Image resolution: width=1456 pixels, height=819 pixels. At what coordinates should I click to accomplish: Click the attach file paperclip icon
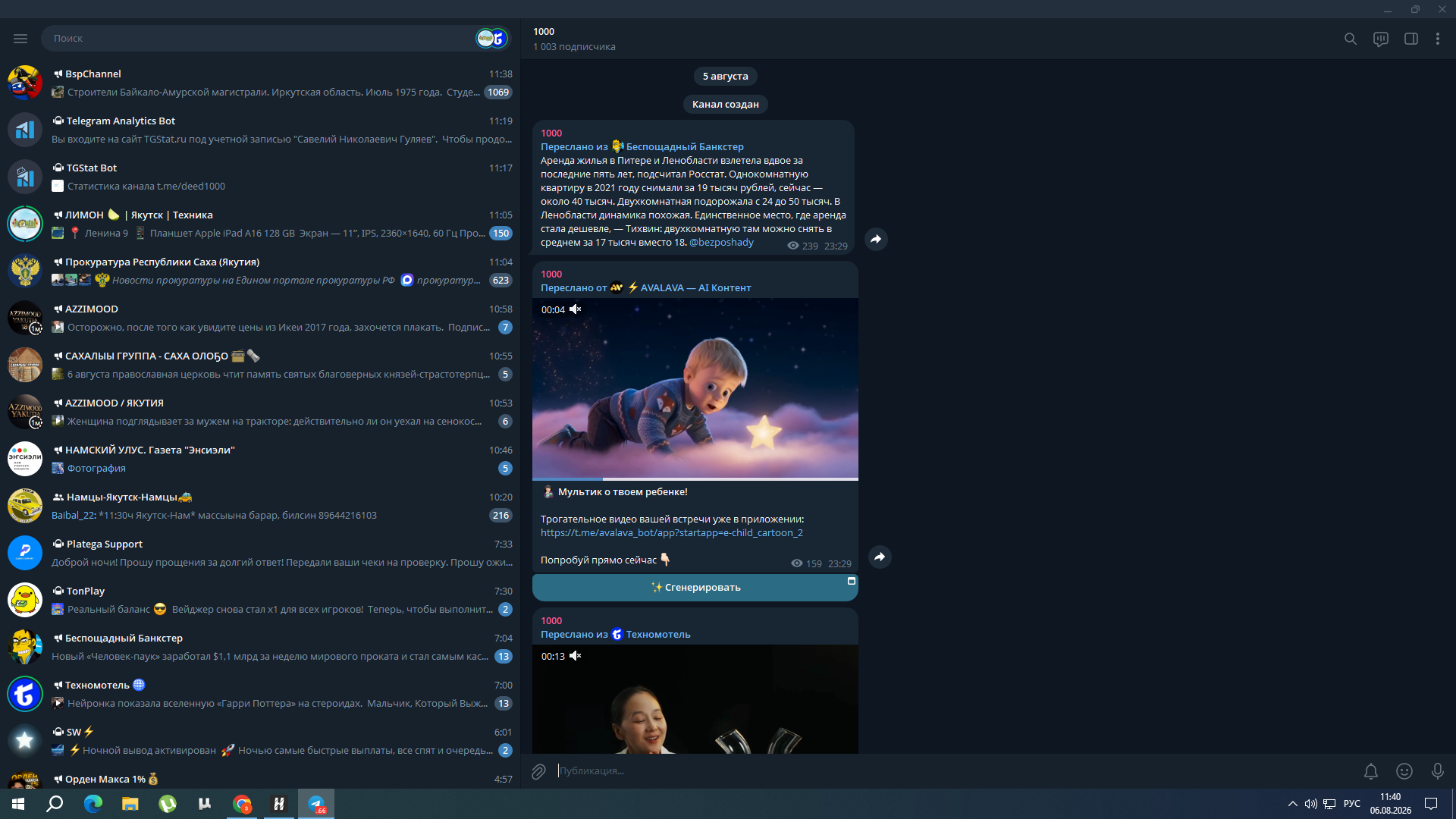click(x=538, y=771)
